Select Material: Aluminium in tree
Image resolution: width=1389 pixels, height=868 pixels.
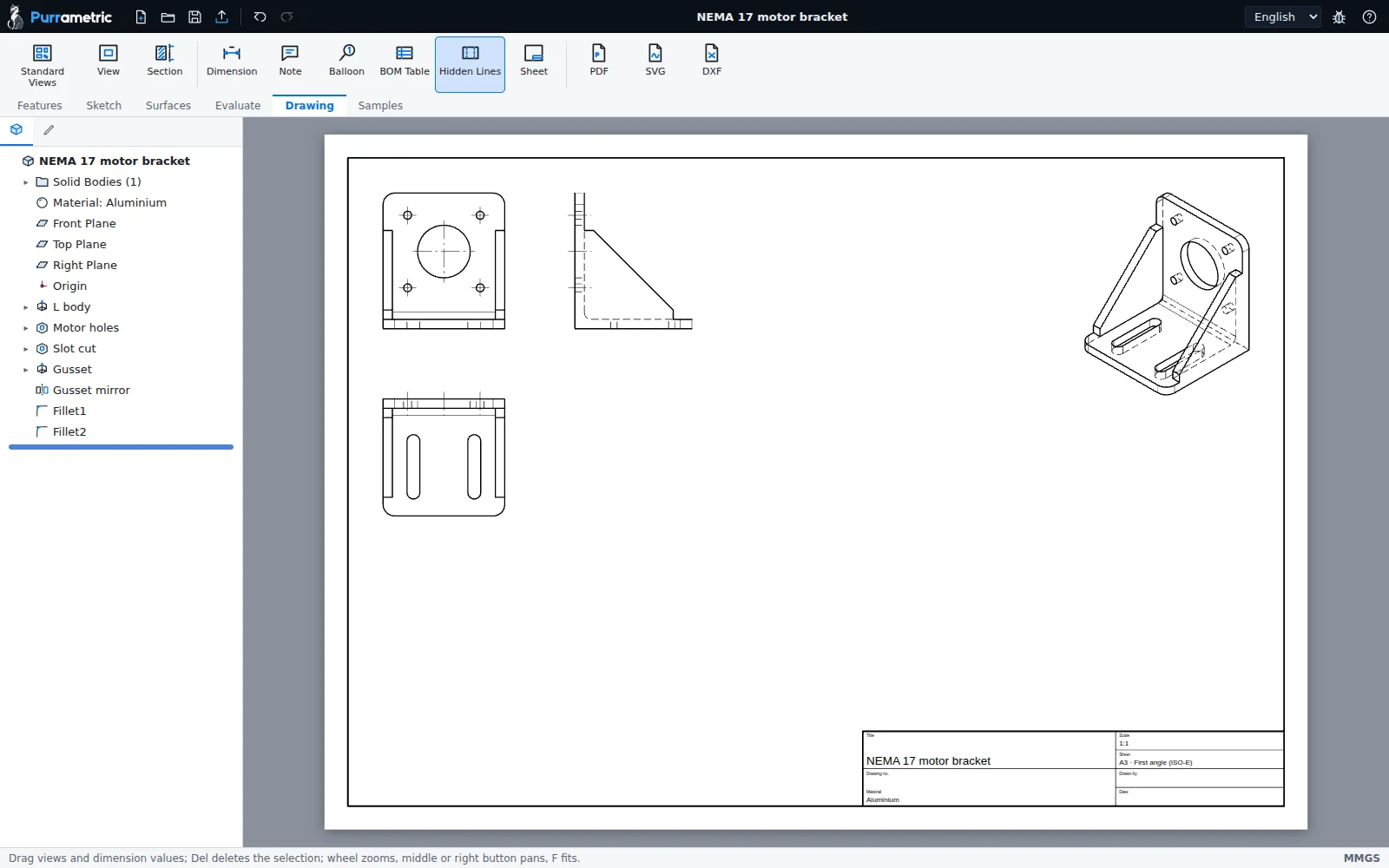point(121,202)
